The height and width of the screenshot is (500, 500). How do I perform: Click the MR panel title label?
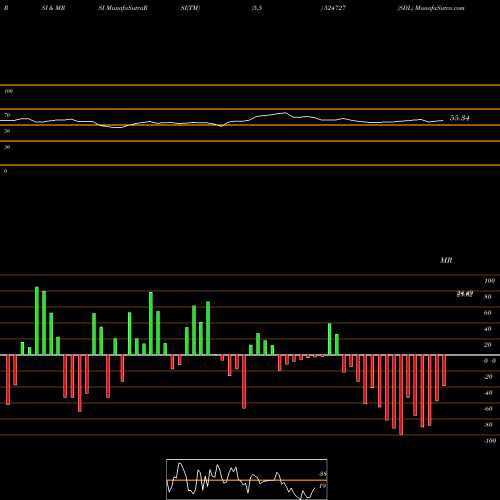(446, 260)
